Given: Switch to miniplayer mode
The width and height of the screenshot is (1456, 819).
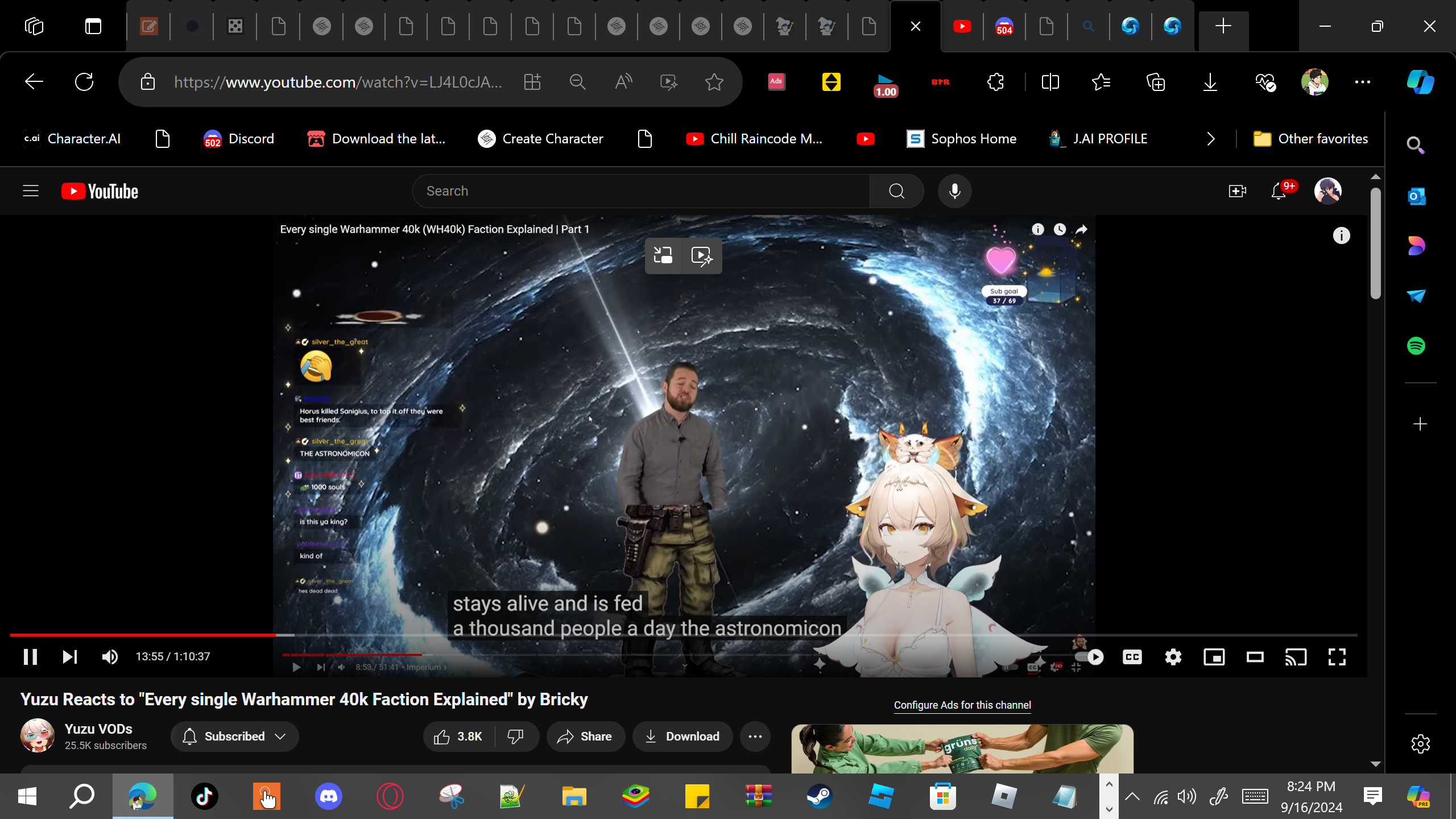Looking at the screenshot, I should click(1214, 657).
